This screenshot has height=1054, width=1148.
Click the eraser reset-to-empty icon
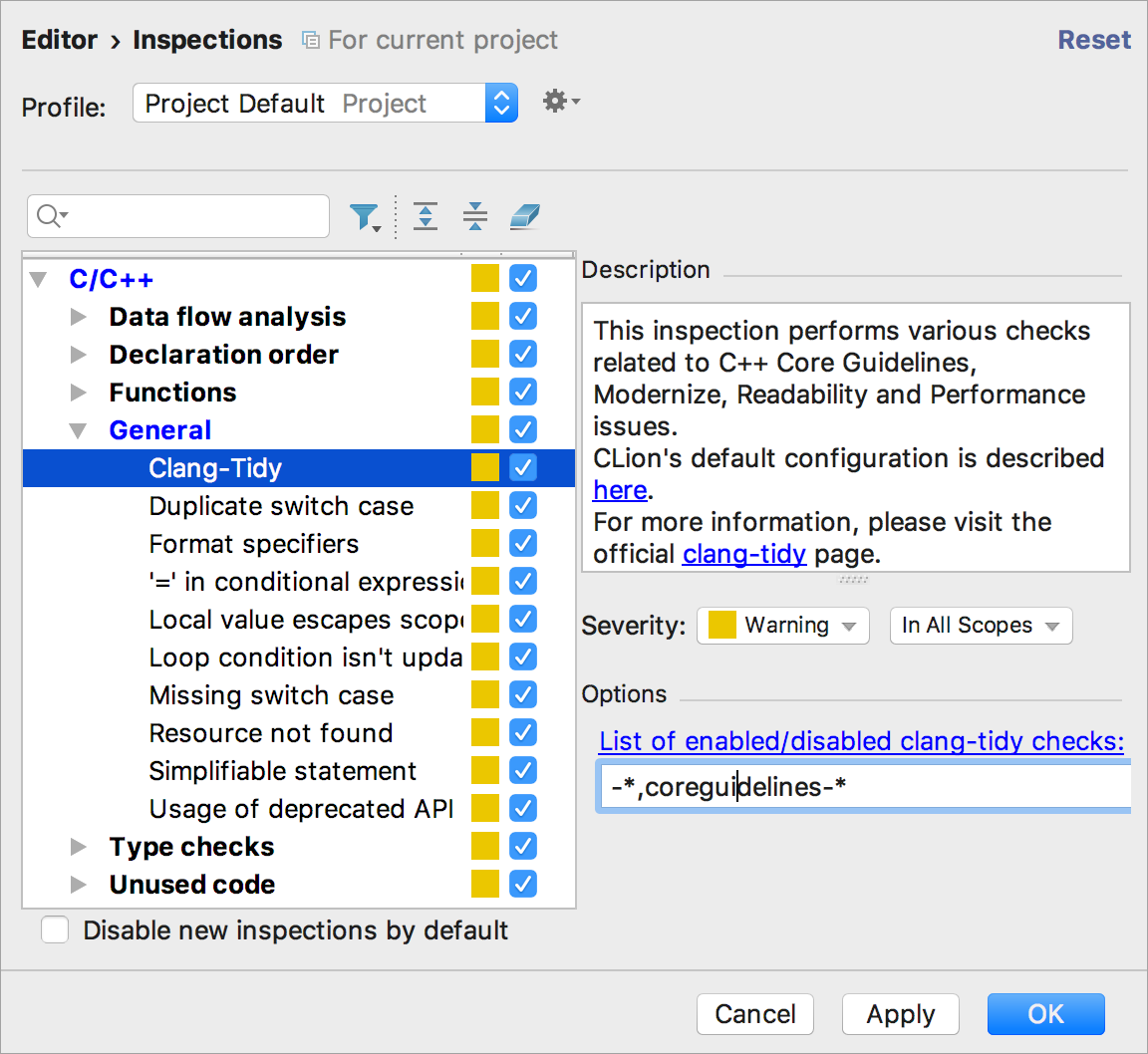[x=524, y=216]
